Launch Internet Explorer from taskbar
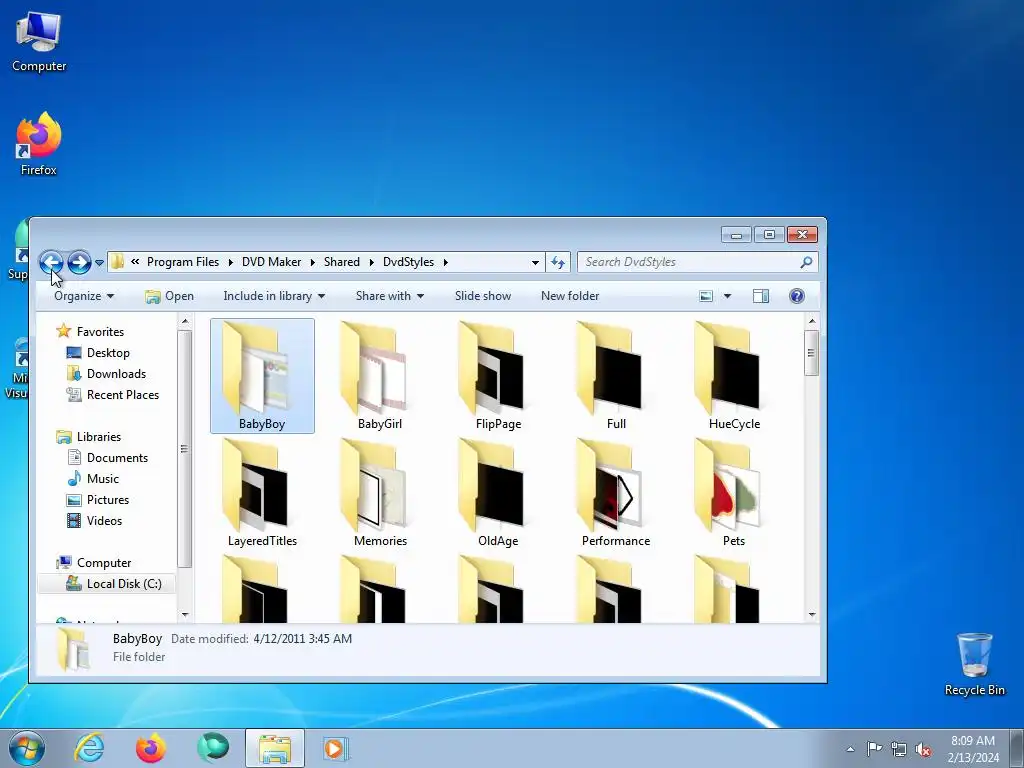1024x768 pixels. pyautogui.click(x=89, y=748)
